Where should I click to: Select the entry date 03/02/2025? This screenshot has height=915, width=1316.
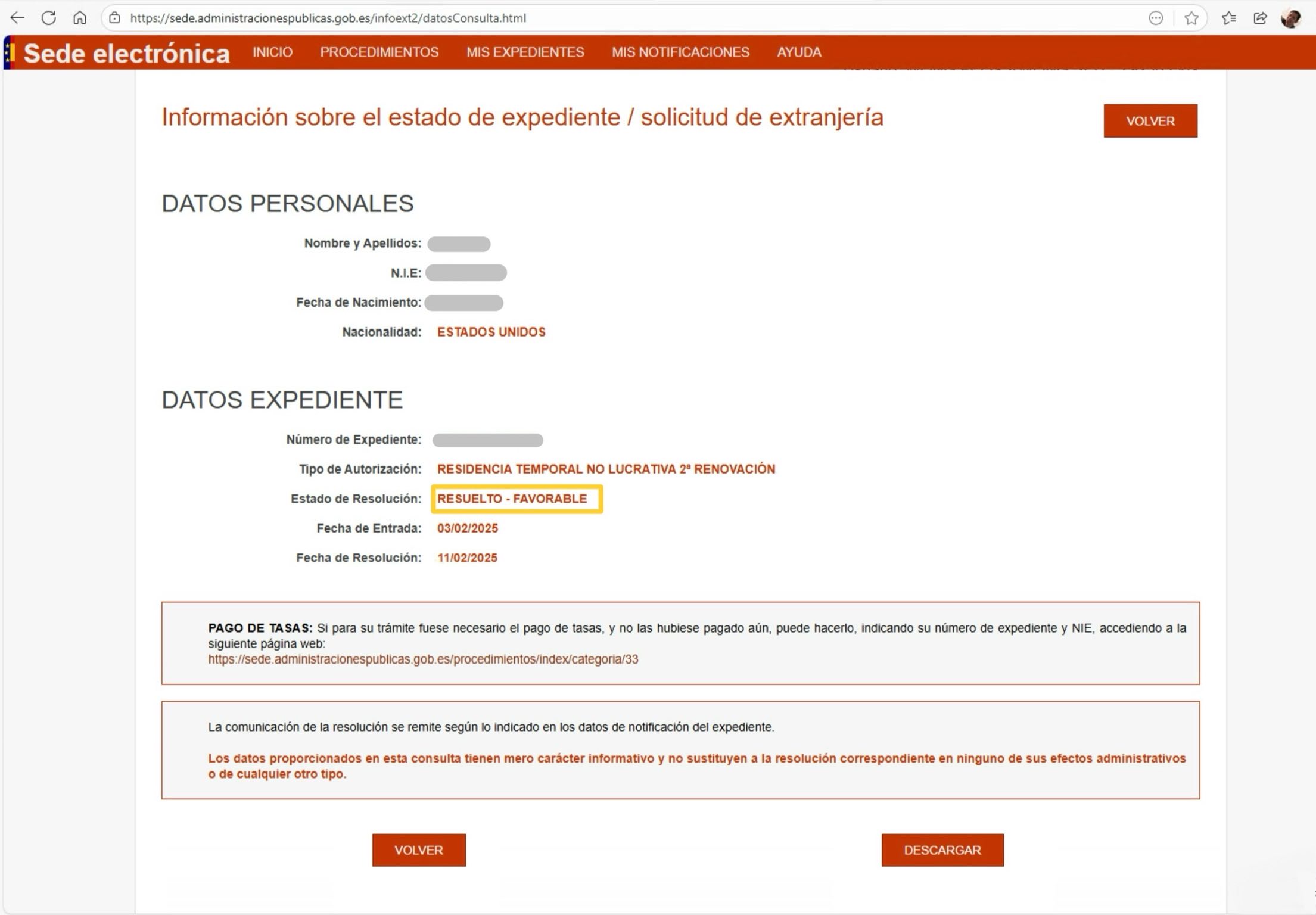click(468, 528)
